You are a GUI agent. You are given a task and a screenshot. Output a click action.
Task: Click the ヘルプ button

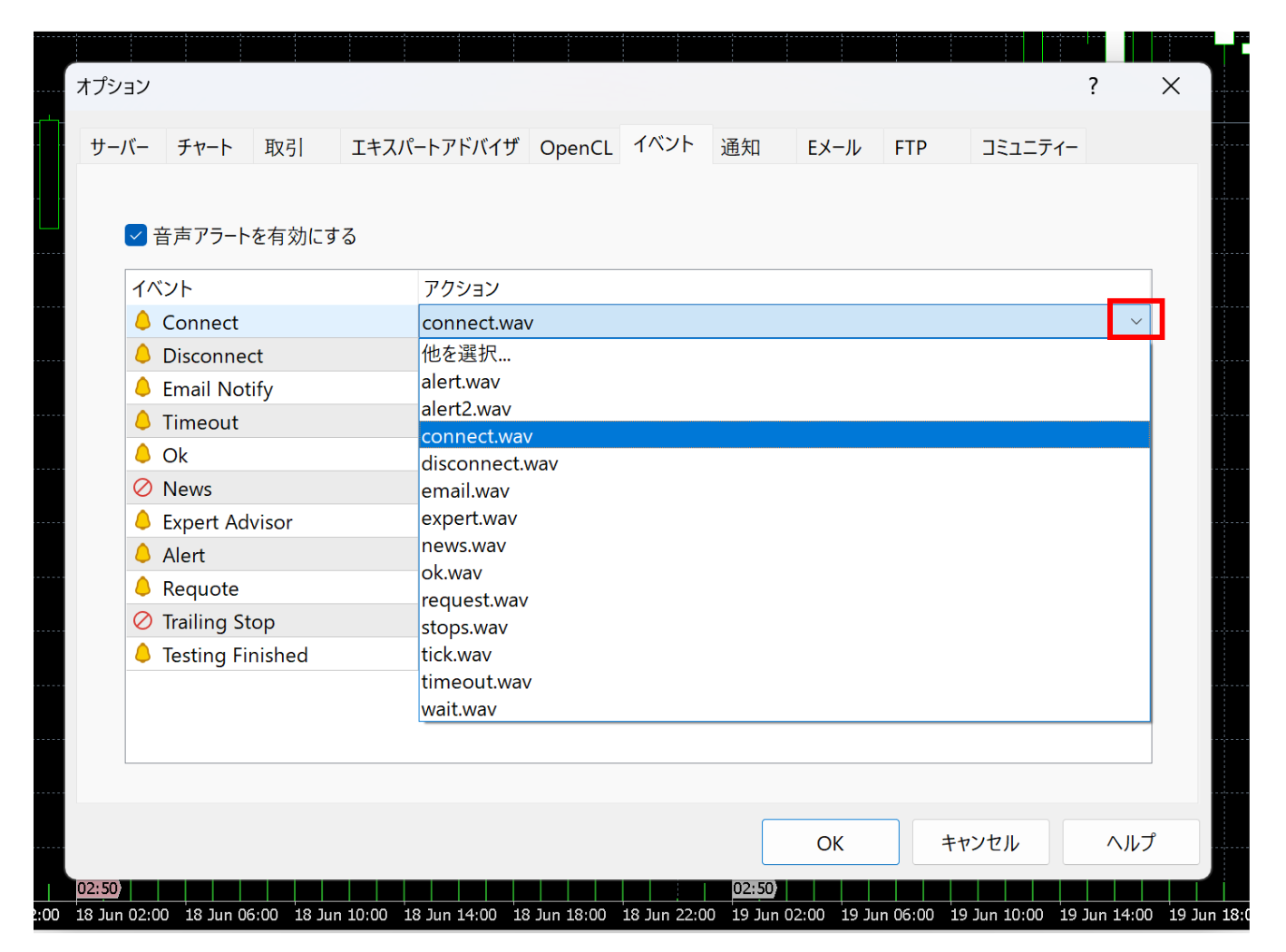click(1130, 842)
